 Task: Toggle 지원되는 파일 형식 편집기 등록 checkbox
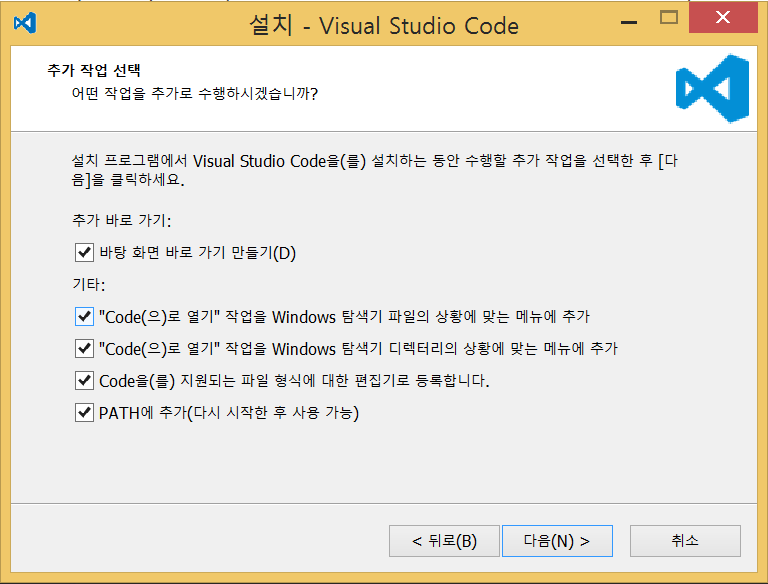pyautogui.click(x=84, y=380)
